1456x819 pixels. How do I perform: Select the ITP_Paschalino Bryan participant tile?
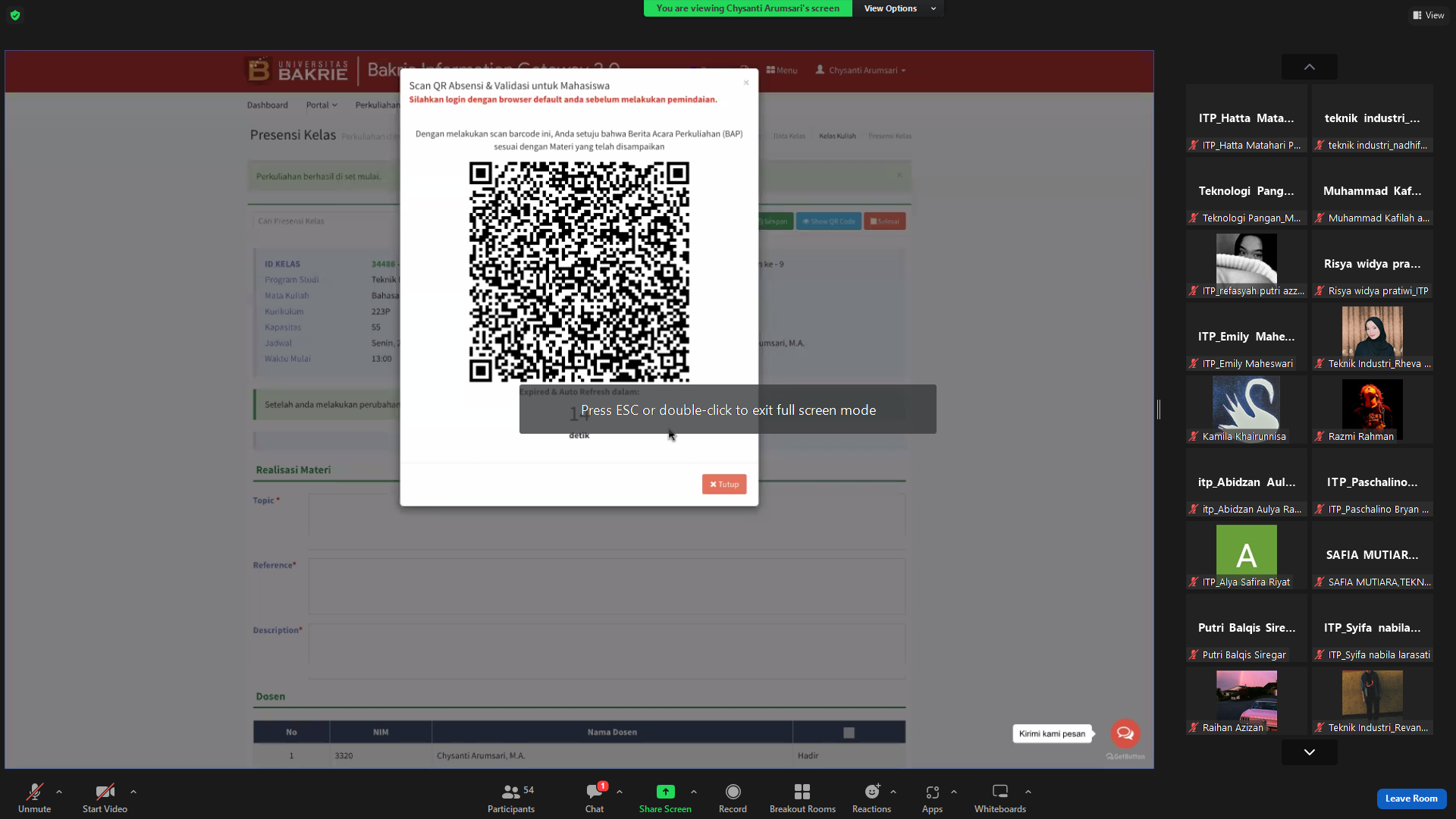[1373, 482]
